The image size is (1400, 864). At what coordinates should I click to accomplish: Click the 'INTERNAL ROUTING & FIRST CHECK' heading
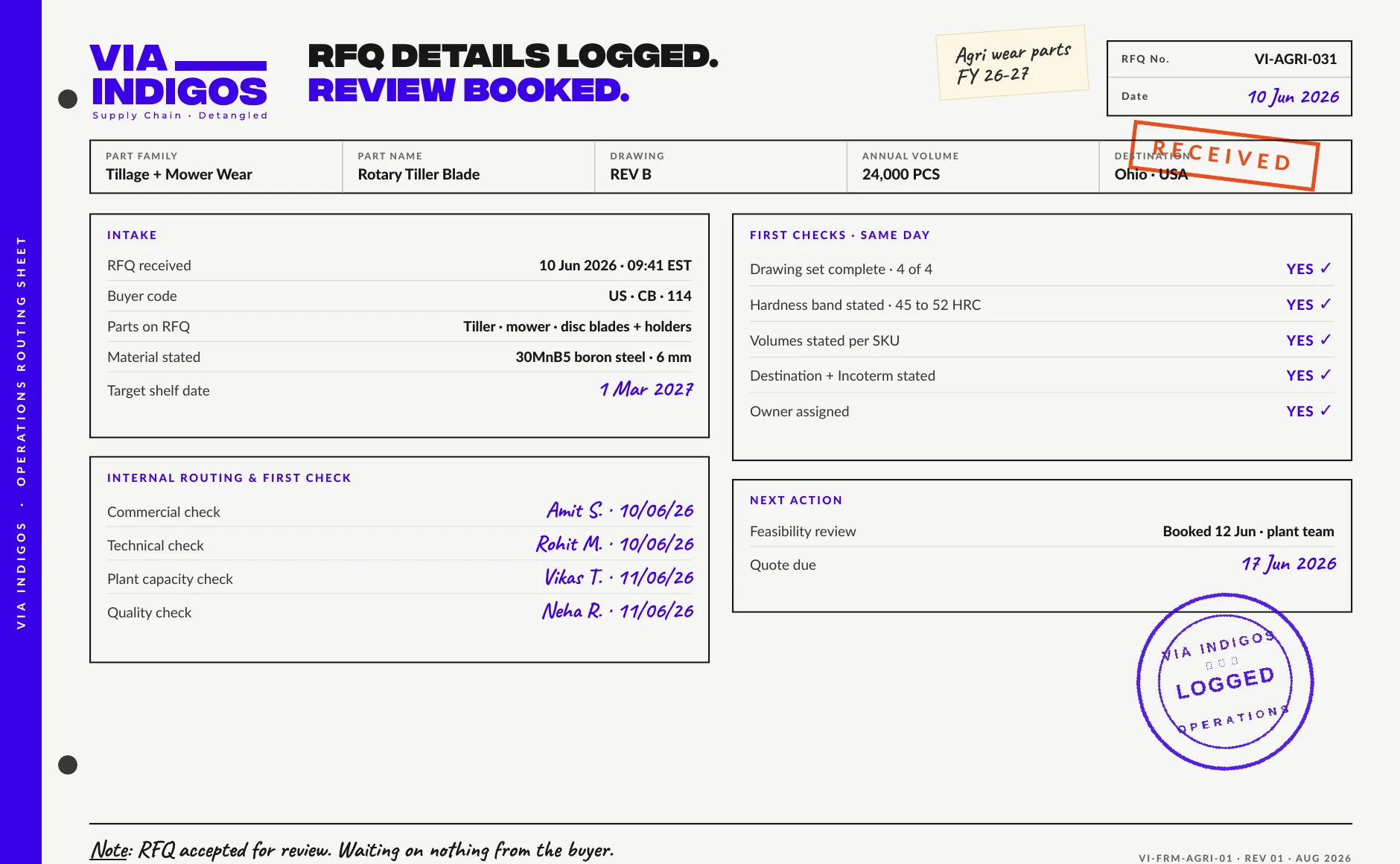tap(229, 478)
